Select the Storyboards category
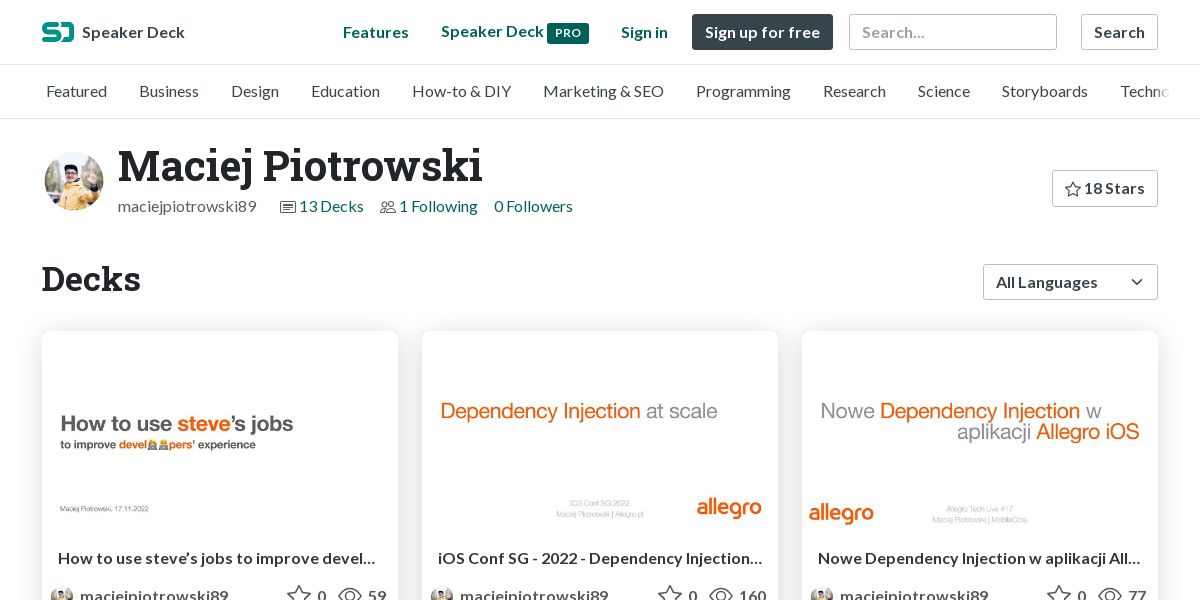Screen dimensions: 1200x600 pos(1045,91)
